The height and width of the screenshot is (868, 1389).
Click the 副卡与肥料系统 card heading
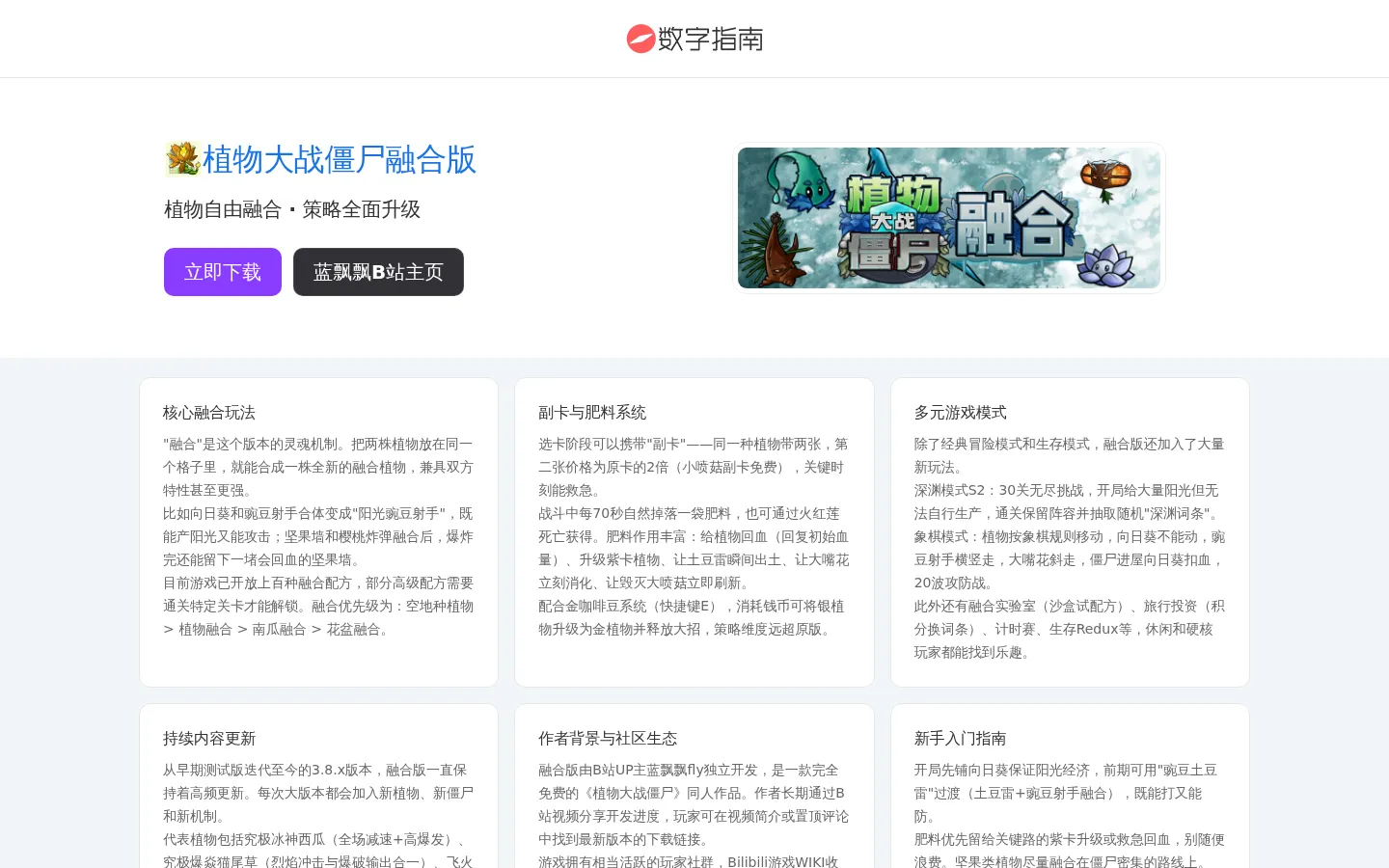click(592, 413)
